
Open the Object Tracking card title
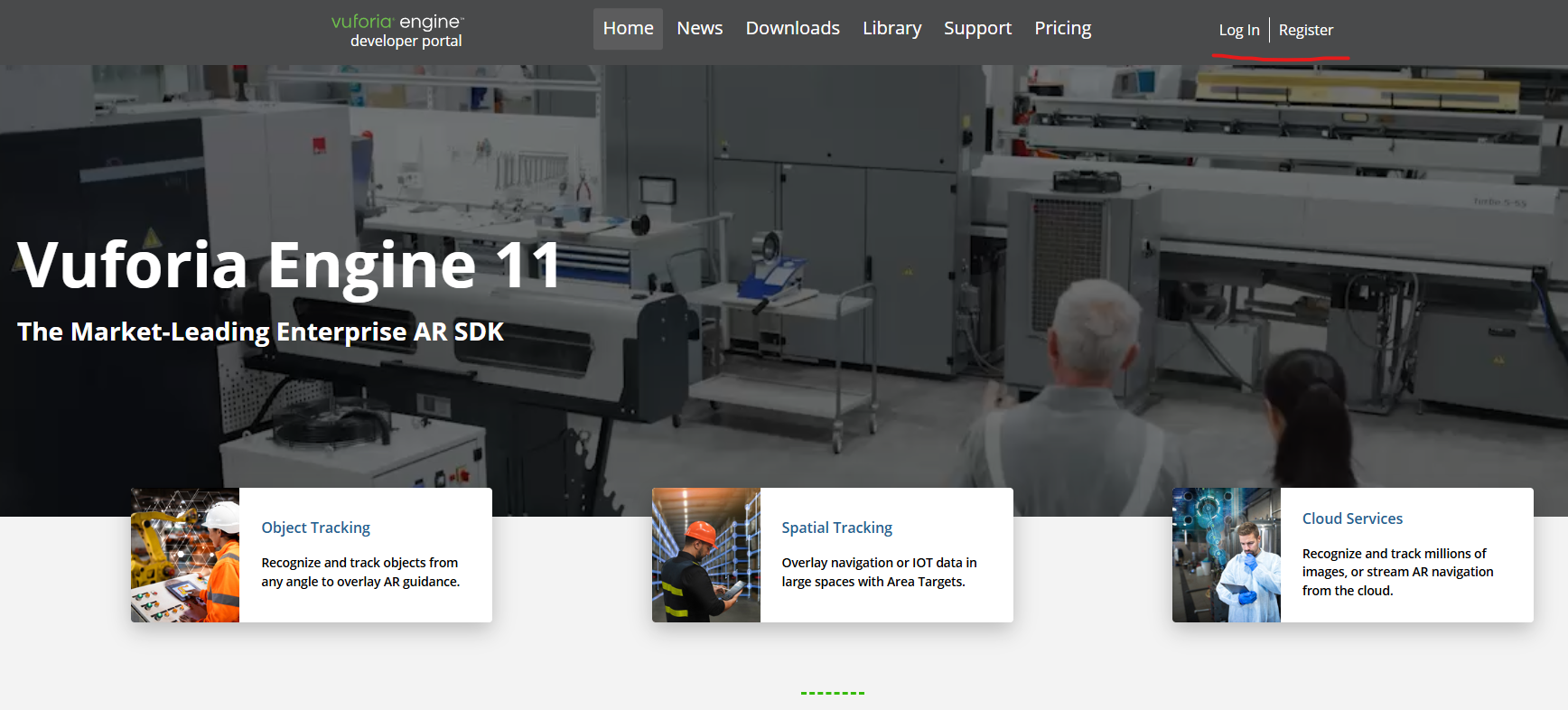point(315,528)
